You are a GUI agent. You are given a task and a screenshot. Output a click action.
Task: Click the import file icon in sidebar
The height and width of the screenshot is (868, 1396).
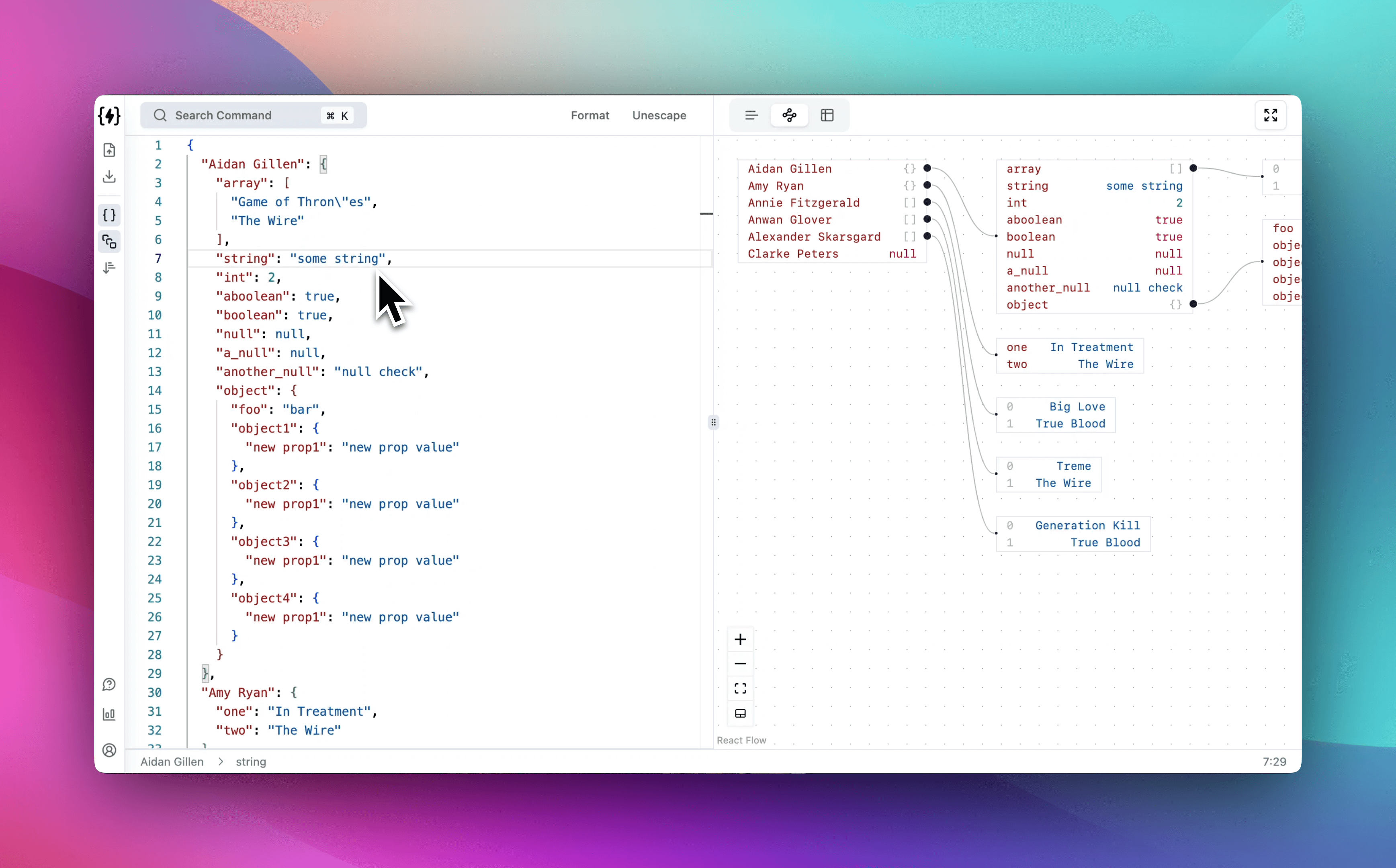tap(109, 150)
